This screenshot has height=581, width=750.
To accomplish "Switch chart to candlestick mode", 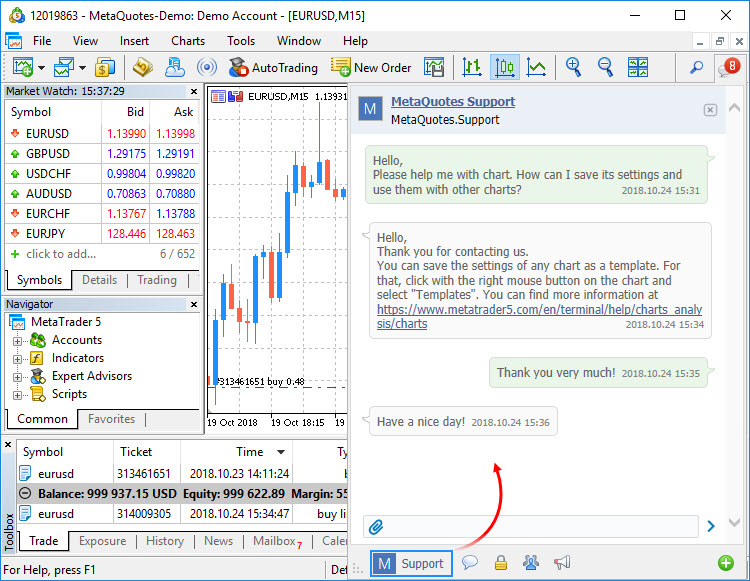I will pyautogui.click(x=505, y=67).
